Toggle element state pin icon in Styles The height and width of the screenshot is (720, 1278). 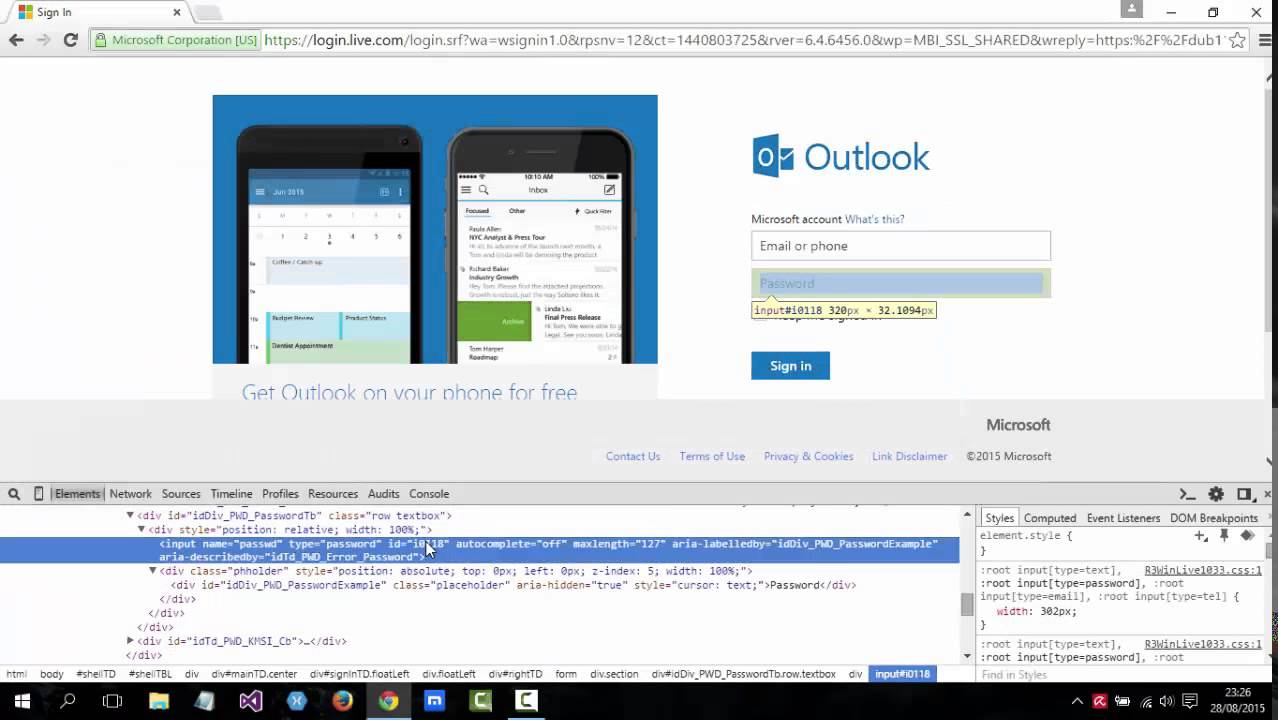(x=1224, y=536)
